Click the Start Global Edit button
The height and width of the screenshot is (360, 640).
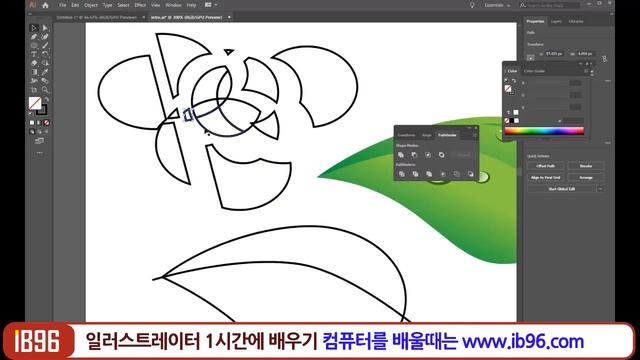point(562,189)
